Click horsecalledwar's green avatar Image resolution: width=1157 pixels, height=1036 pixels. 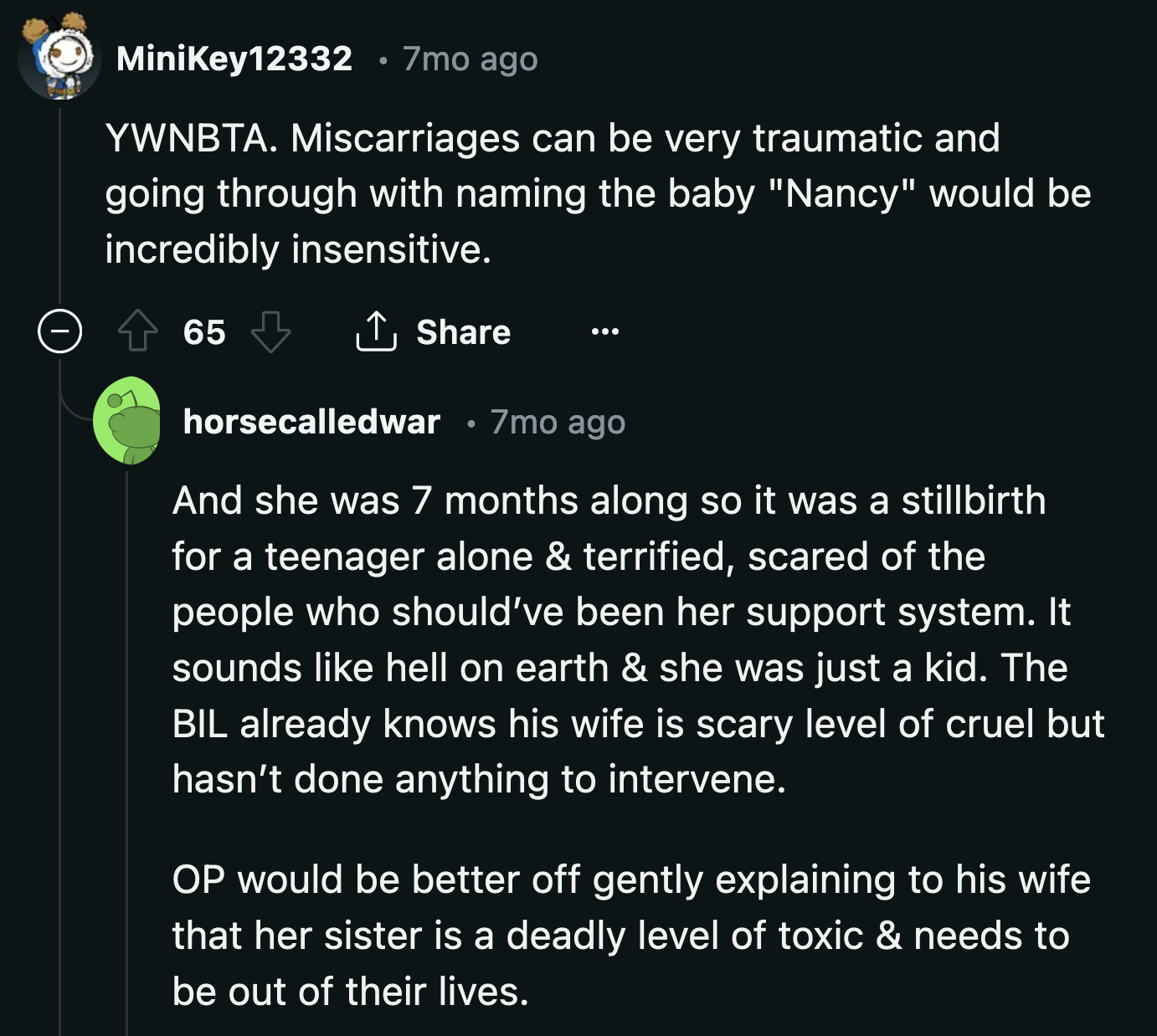127,421
